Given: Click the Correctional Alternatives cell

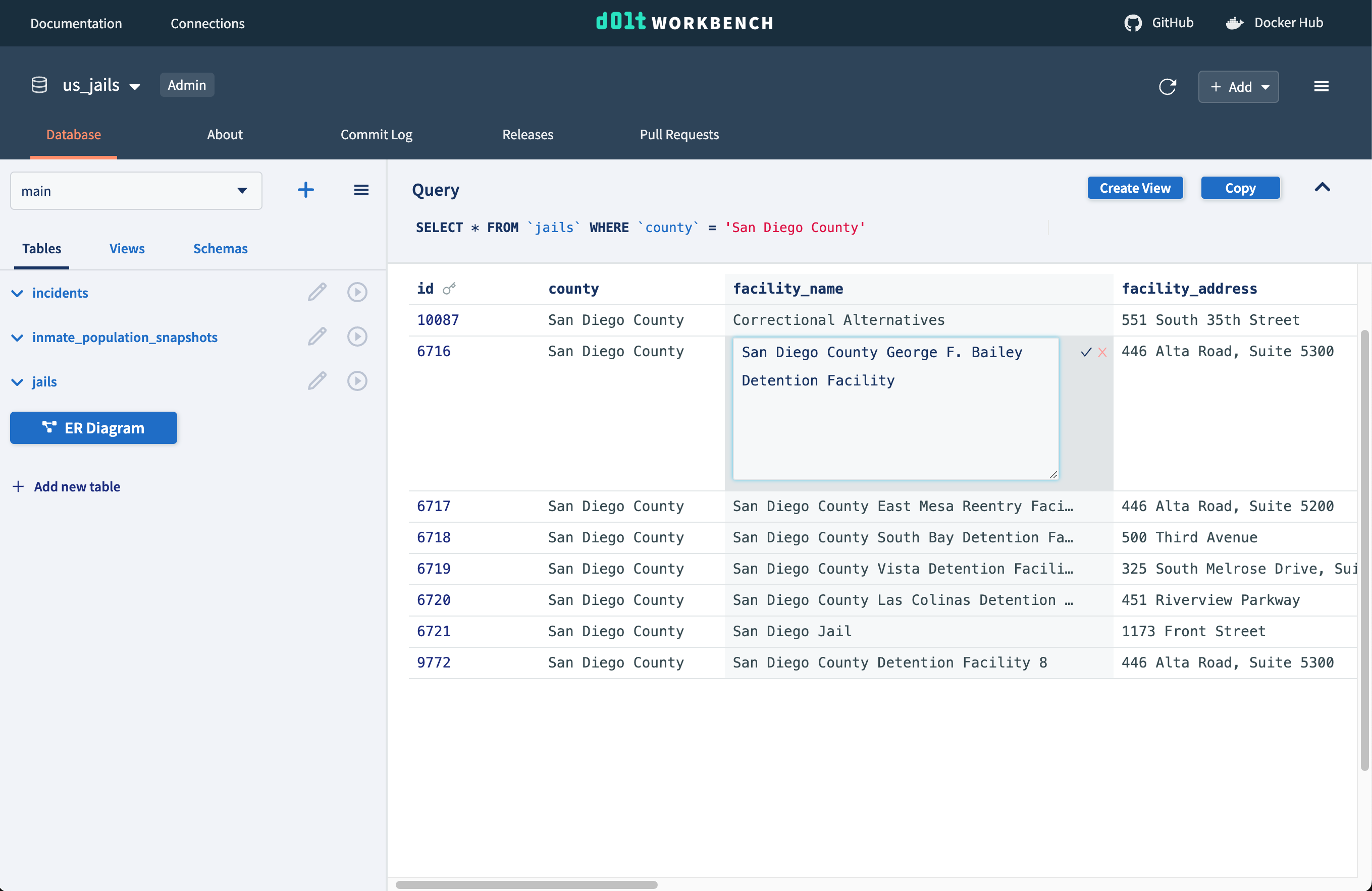Looking at the screenshot, I should 839,320.
